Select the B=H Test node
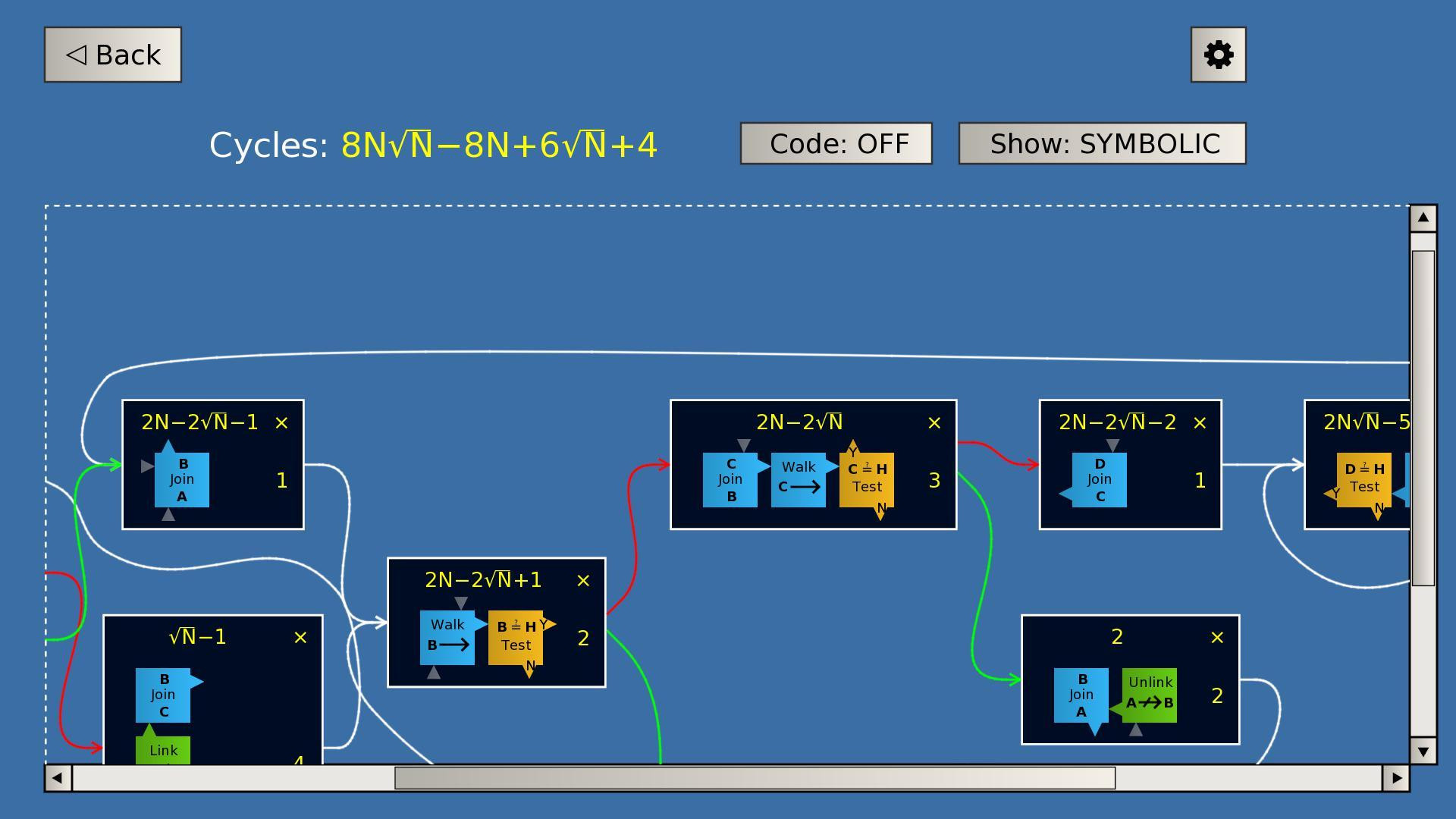Viewport: 1456px width, 819px height. pyautogui.click(x=516, y=638)
